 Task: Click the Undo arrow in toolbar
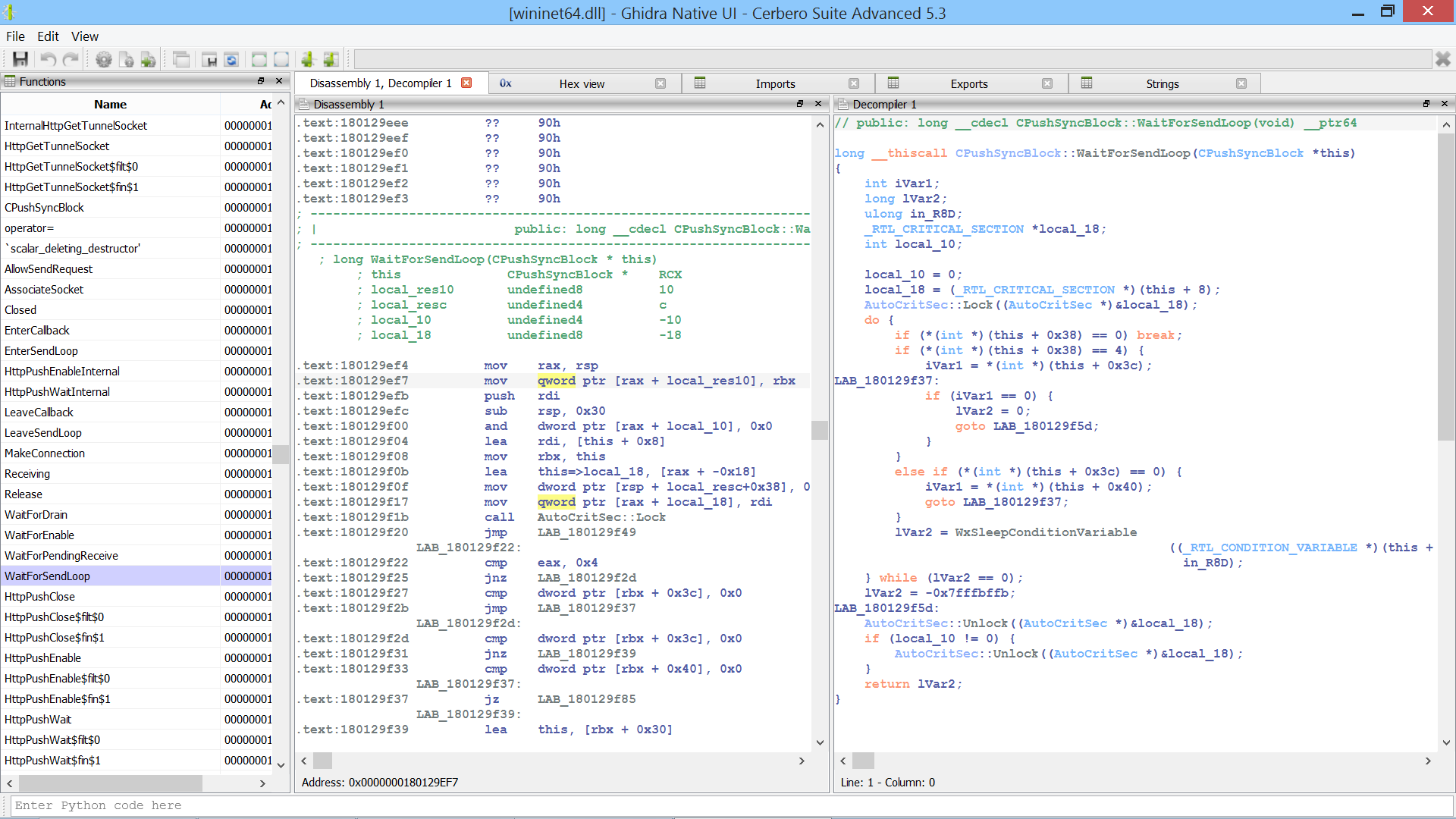(x=48, y=59)
